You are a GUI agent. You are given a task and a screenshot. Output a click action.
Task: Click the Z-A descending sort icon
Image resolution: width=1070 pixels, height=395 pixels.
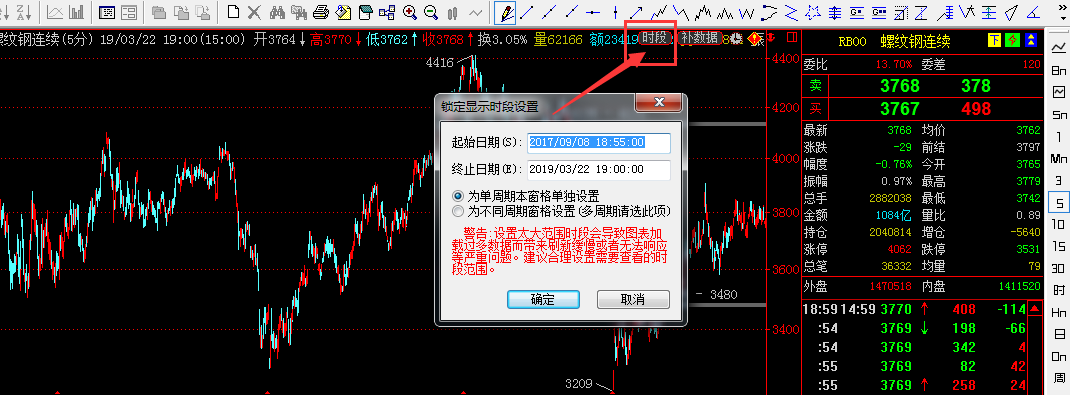pyautogui.click(x=25, y=12)
